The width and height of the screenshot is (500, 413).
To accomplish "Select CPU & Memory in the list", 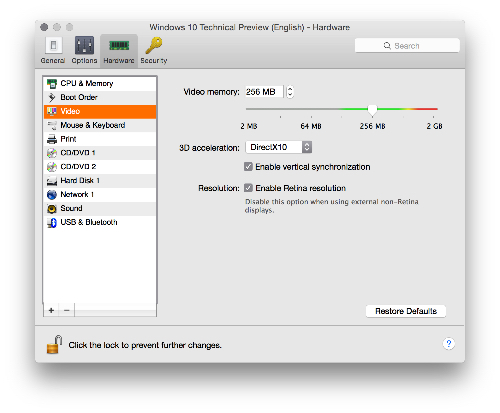I will pyautogui.click(x=100, y=84).
